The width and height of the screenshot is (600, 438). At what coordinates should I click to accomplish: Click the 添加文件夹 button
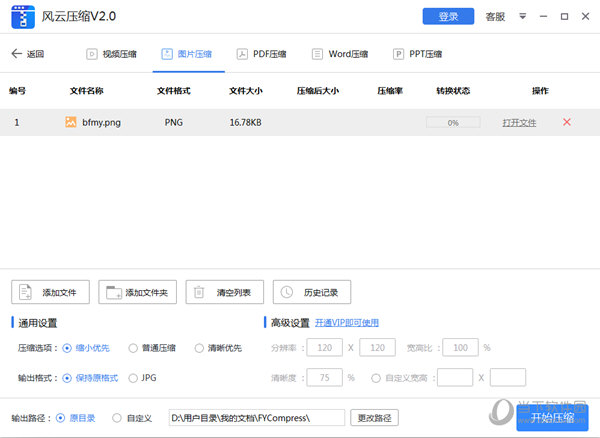point(137,292)
